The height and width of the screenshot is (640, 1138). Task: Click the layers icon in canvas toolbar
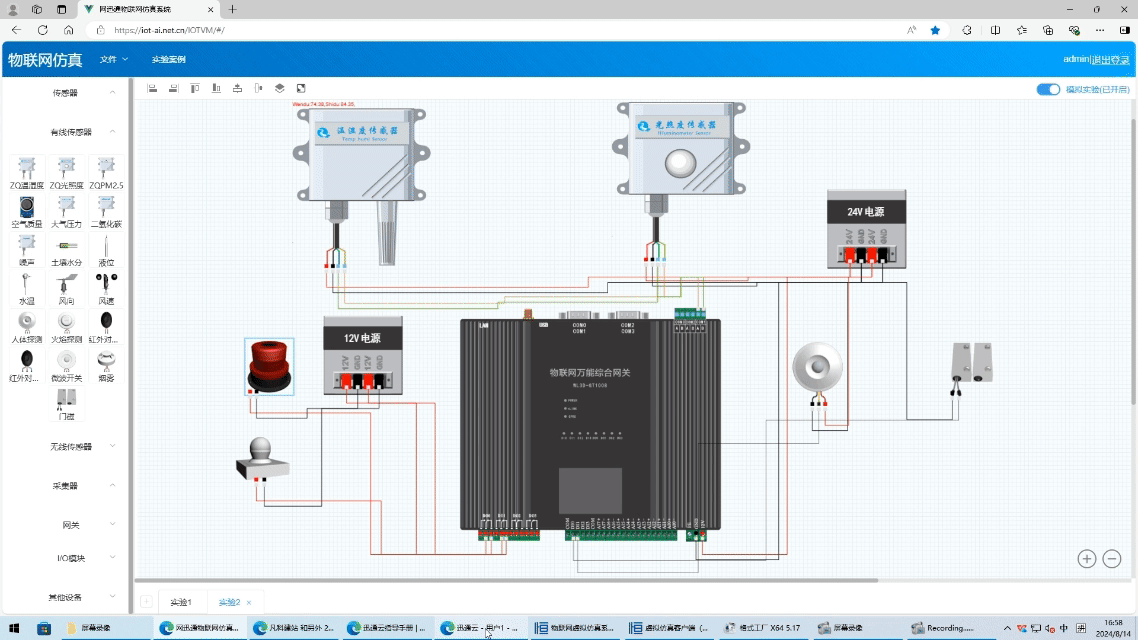[280, 88]
